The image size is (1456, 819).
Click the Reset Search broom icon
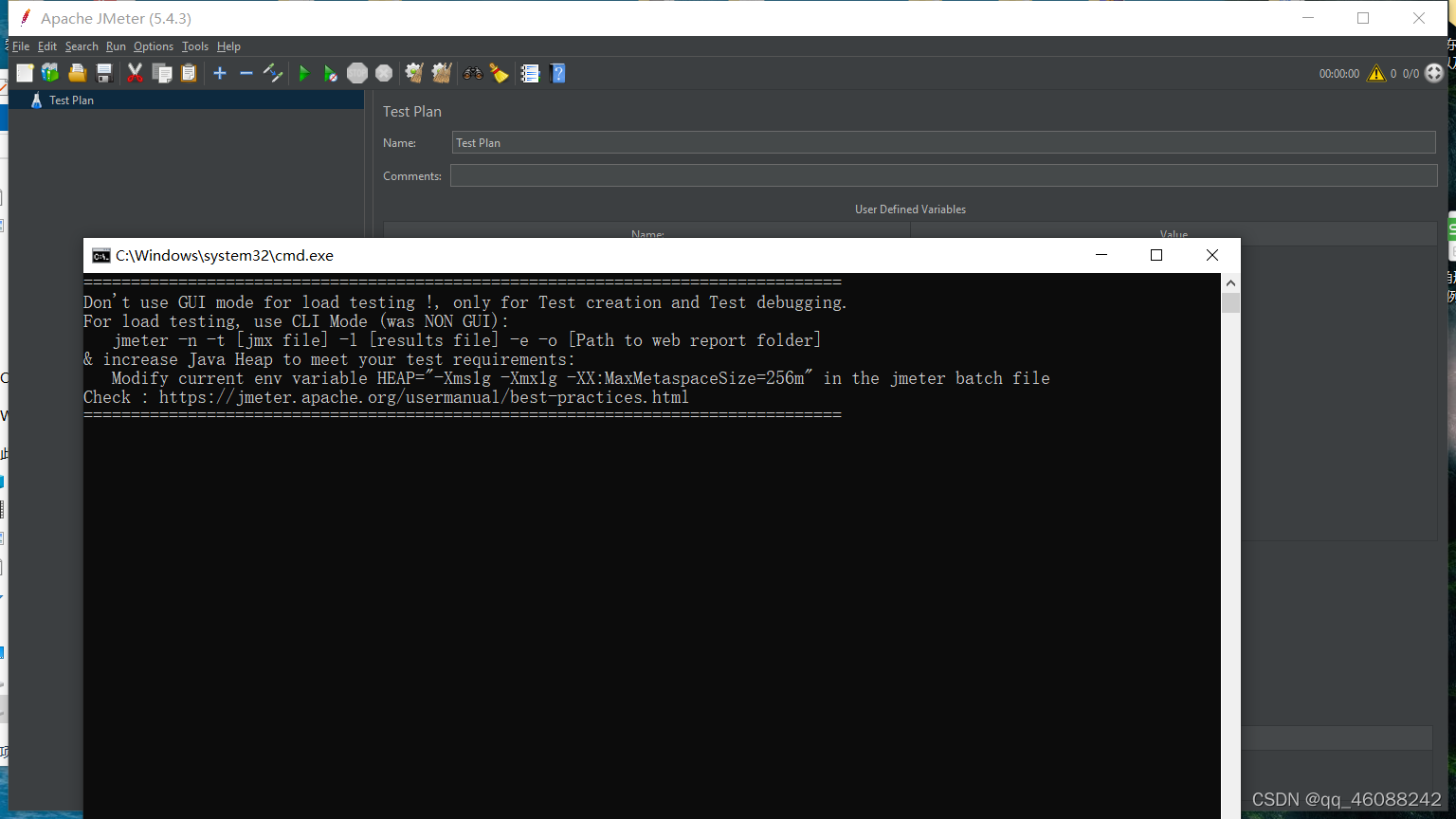coord(500,73)
